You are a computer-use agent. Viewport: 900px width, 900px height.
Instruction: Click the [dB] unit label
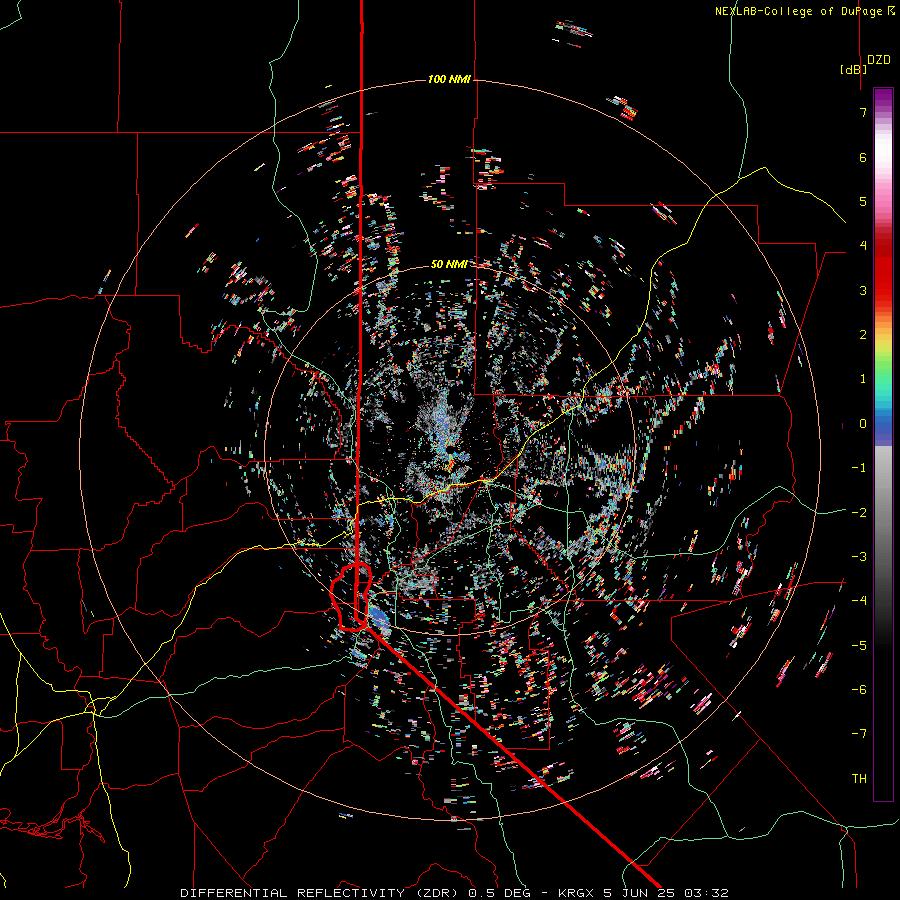(854, 69)
